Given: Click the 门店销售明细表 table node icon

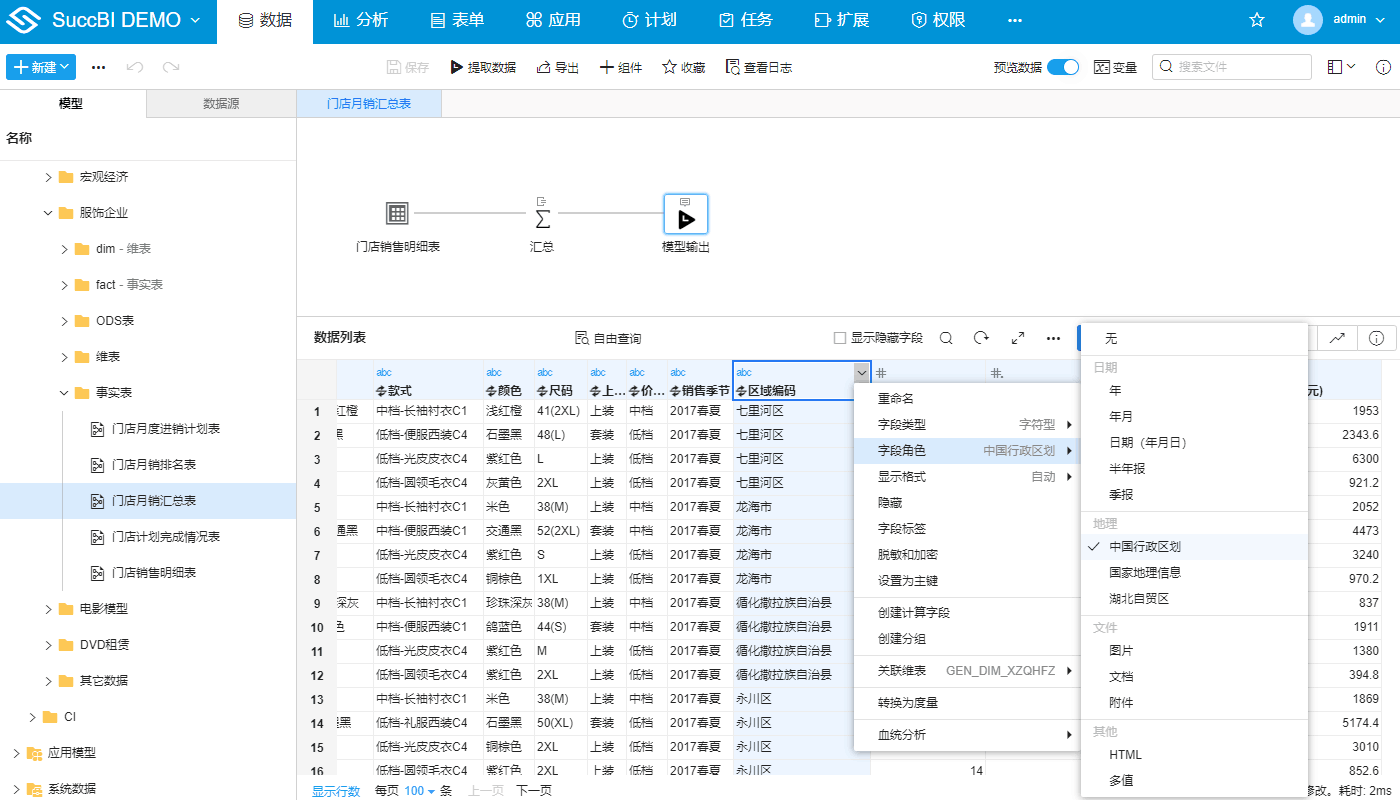Looking at the screenshot, I should [x=398, y=213].
